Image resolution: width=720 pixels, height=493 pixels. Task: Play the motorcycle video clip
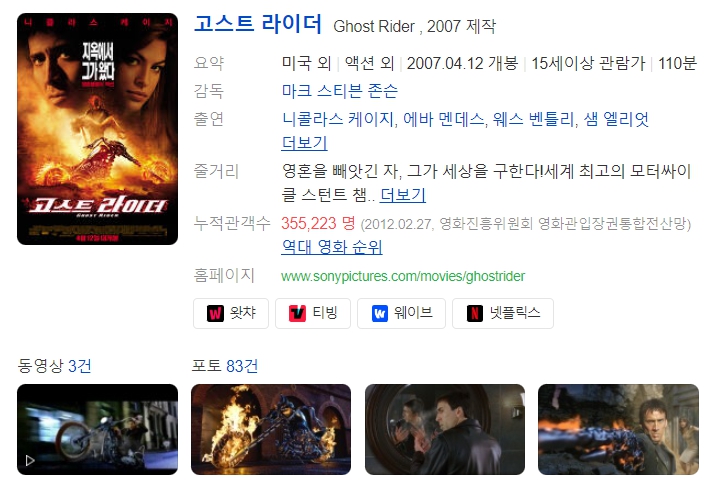point(97,429)
